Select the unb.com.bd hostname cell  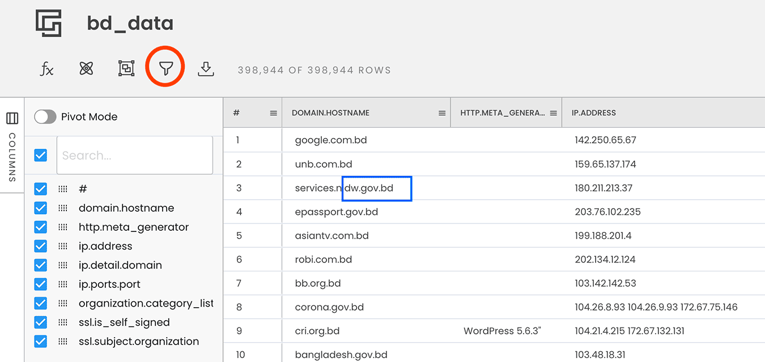(366, 164)
